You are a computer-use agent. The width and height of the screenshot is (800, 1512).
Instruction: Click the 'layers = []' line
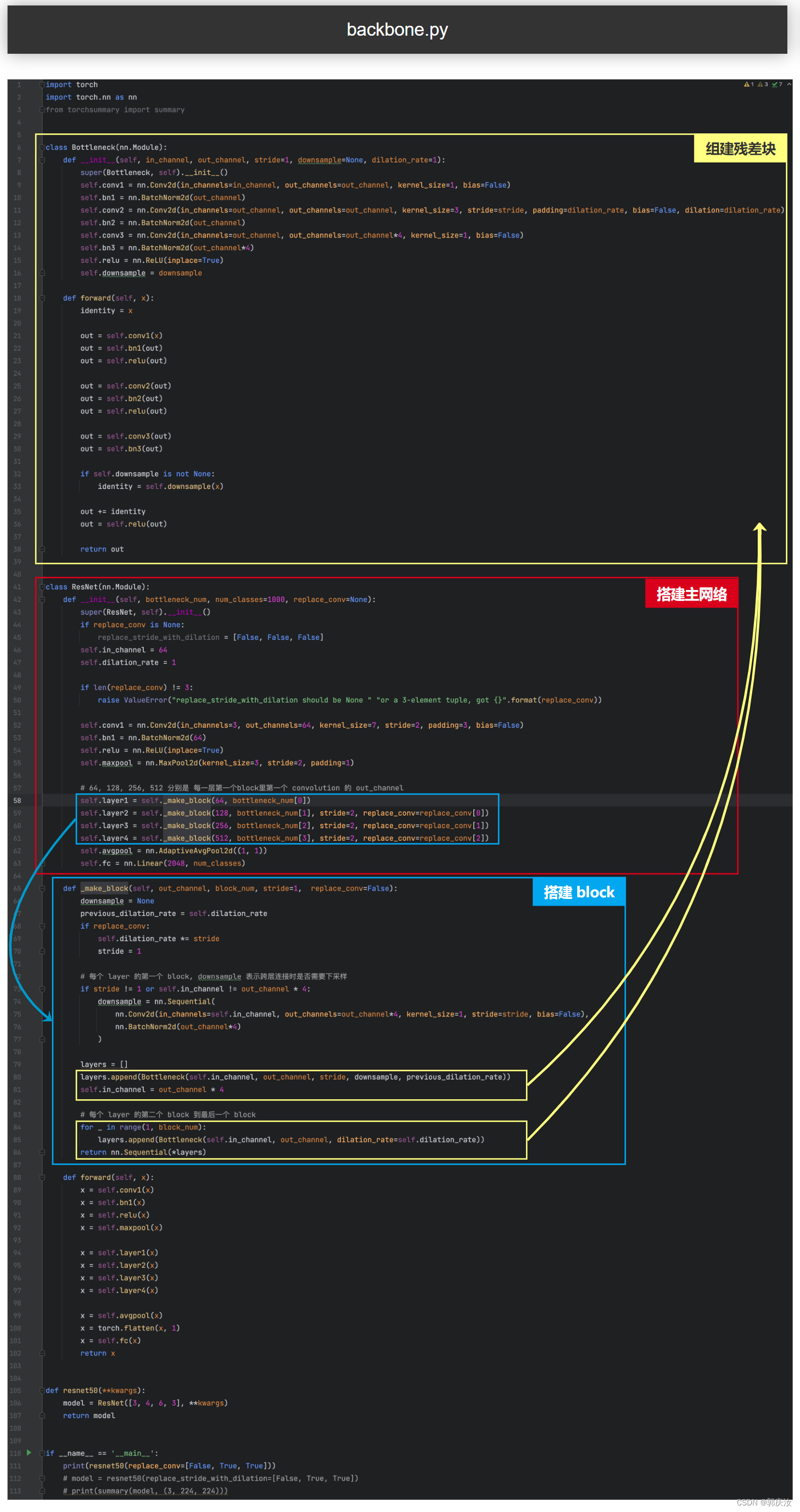[x=104, y=1064]
